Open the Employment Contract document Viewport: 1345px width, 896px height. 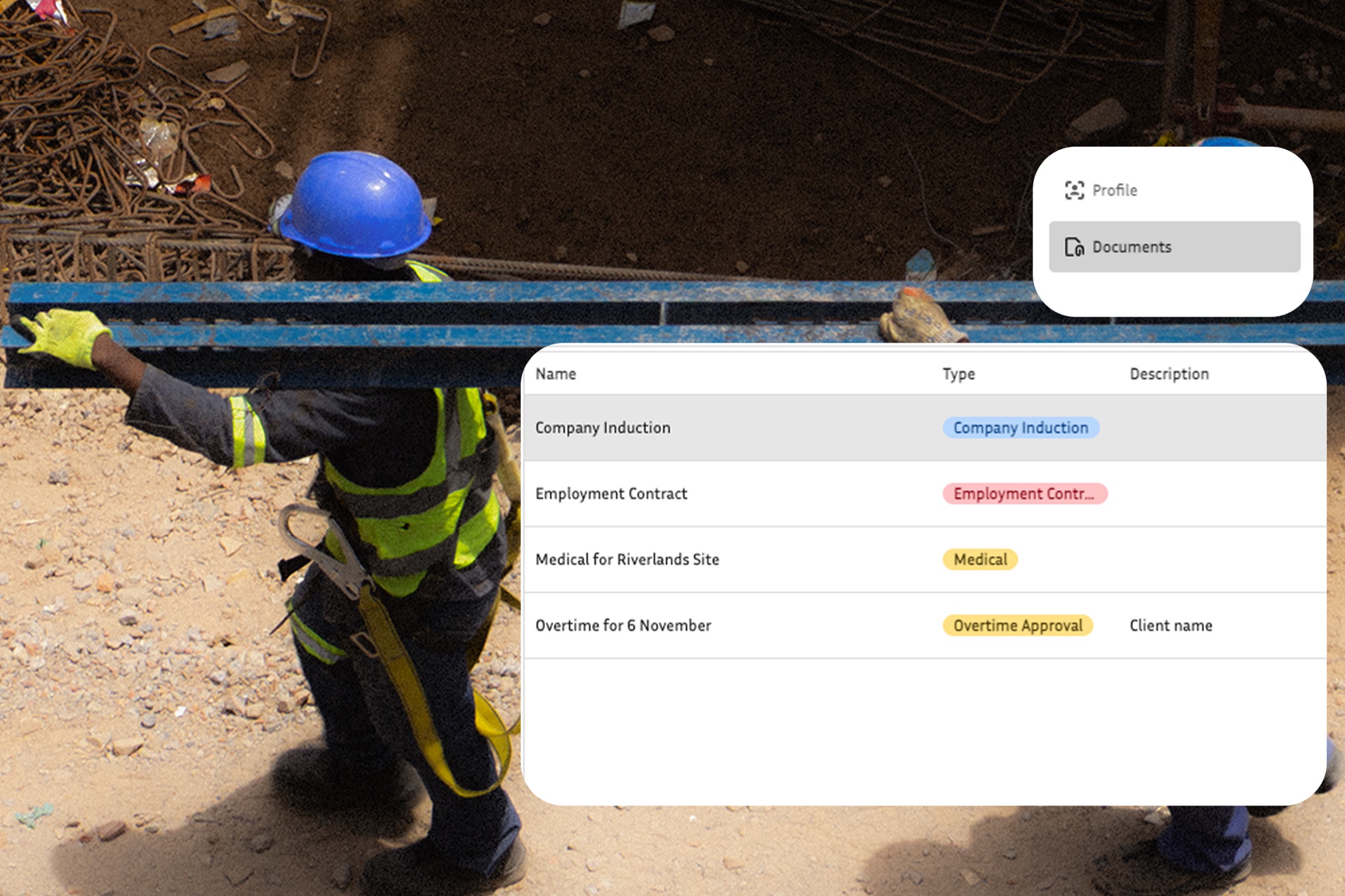point(611,494)
